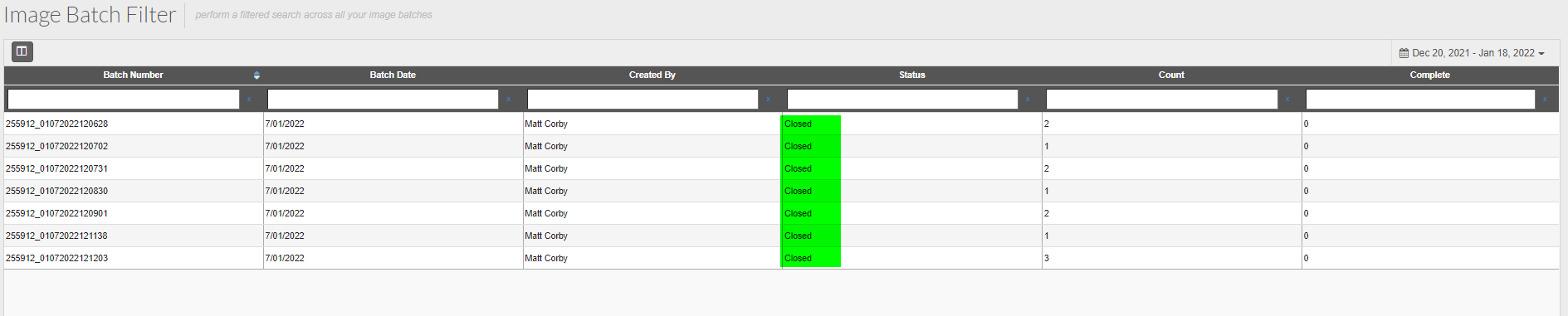Open date range Dec 20, 2021 dropdown
This screenshot has width=1568, height=316.
pyautogui.click(x=1472, y=53)
